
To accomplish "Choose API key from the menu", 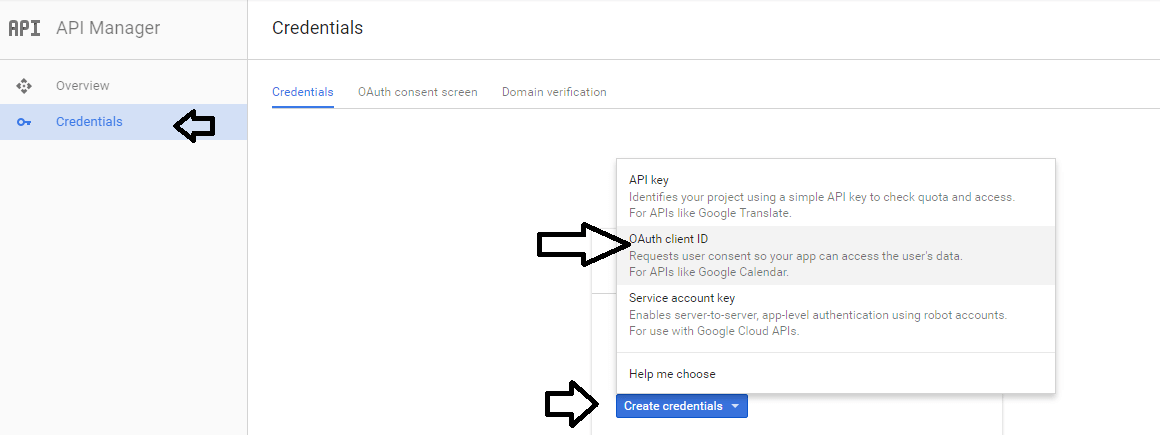I will [835, 196].
